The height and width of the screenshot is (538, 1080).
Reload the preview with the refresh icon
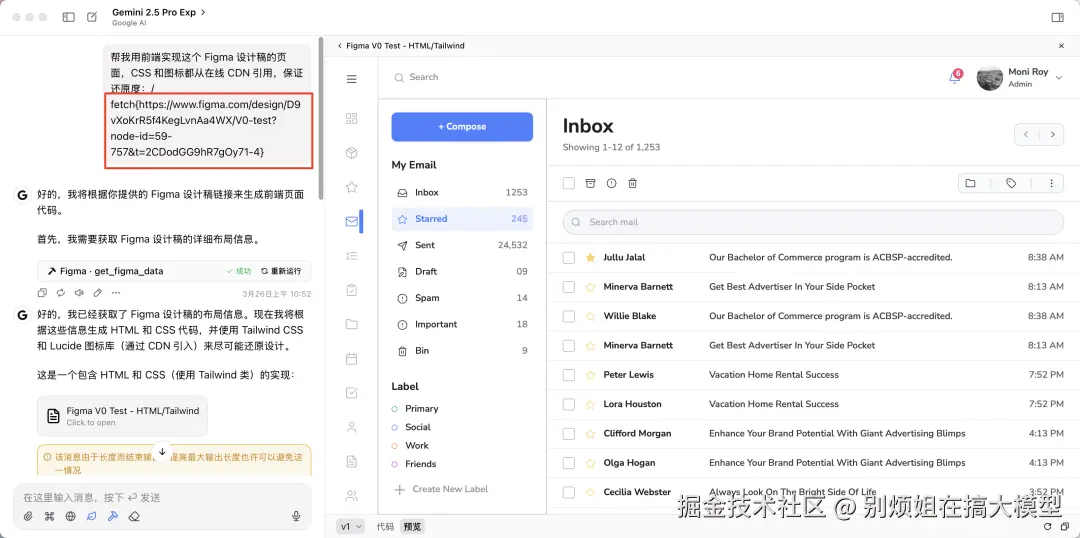click(1046, 527)
